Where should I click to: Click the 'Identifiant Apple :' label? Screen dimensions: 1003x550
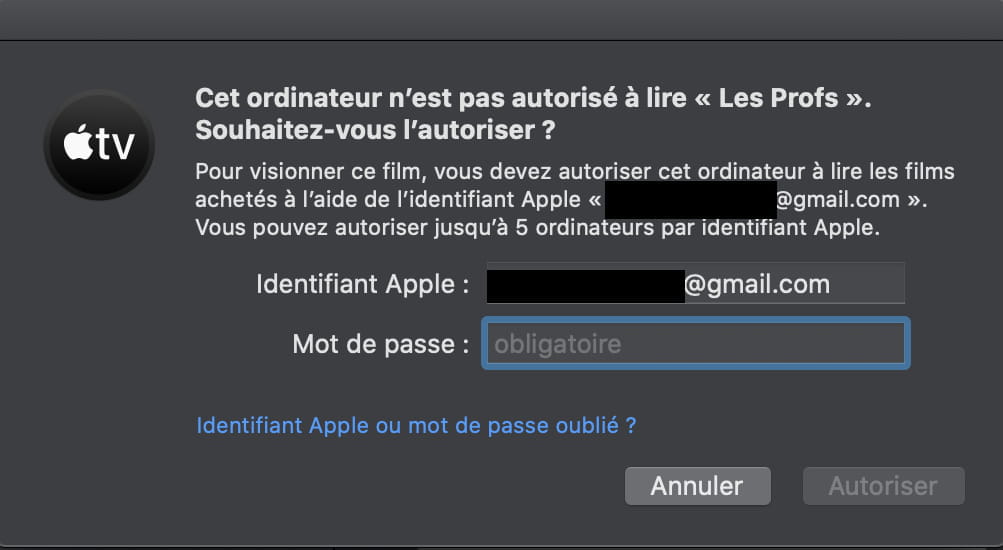click(363, 284)
